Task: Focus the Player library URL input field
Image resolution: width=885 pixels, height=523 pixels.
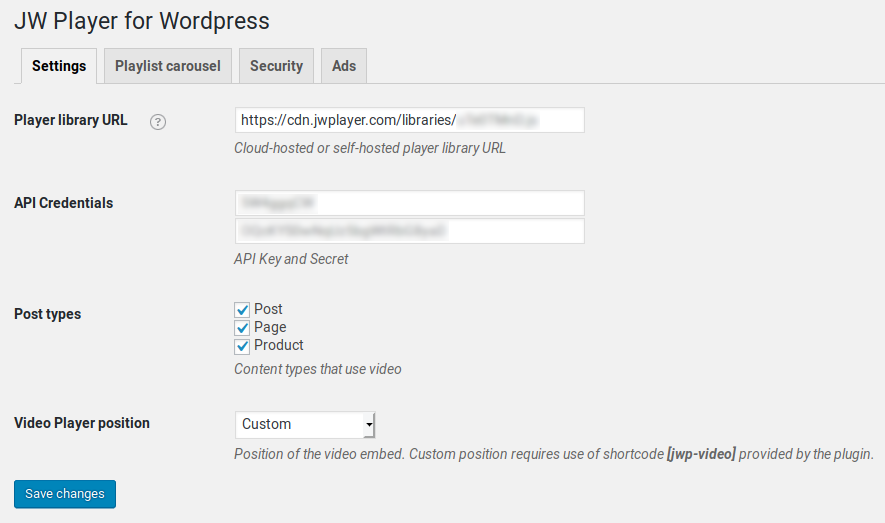Action: click(x=410, y=120)
